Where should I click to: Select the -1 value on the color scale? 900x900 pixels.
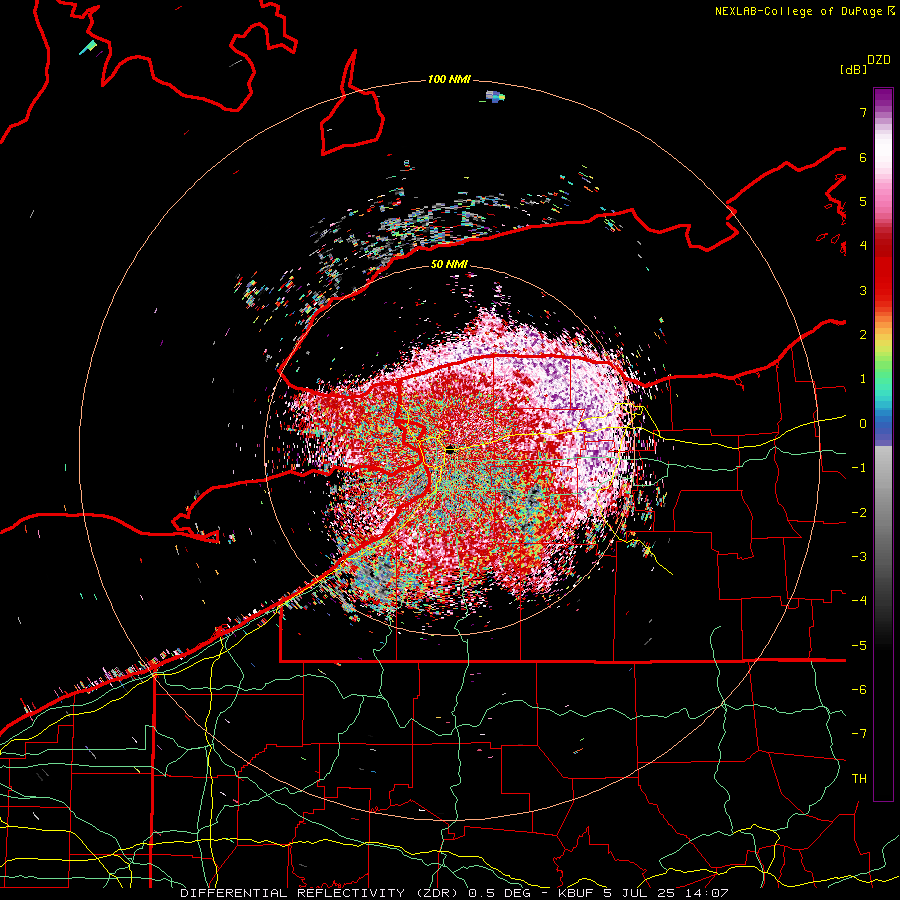[x=859, y=468]
